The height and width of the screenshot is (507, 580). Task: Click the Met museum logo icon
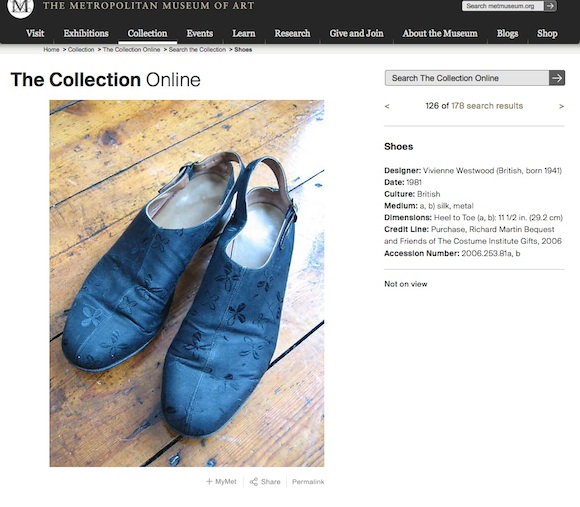[x=20, y=7]
